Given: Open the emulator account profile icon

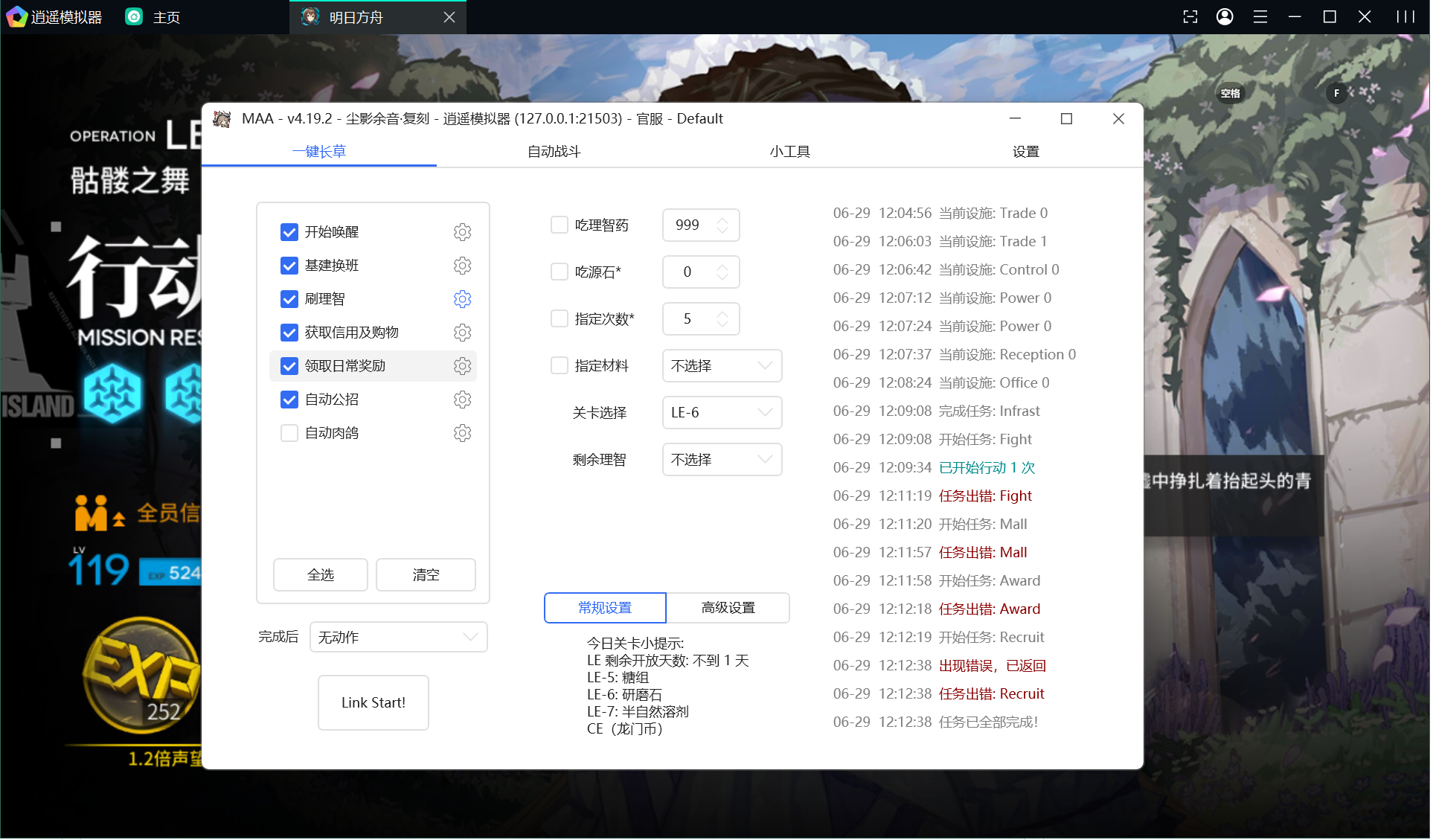Looking at the screenshot, I should 1225,16.
